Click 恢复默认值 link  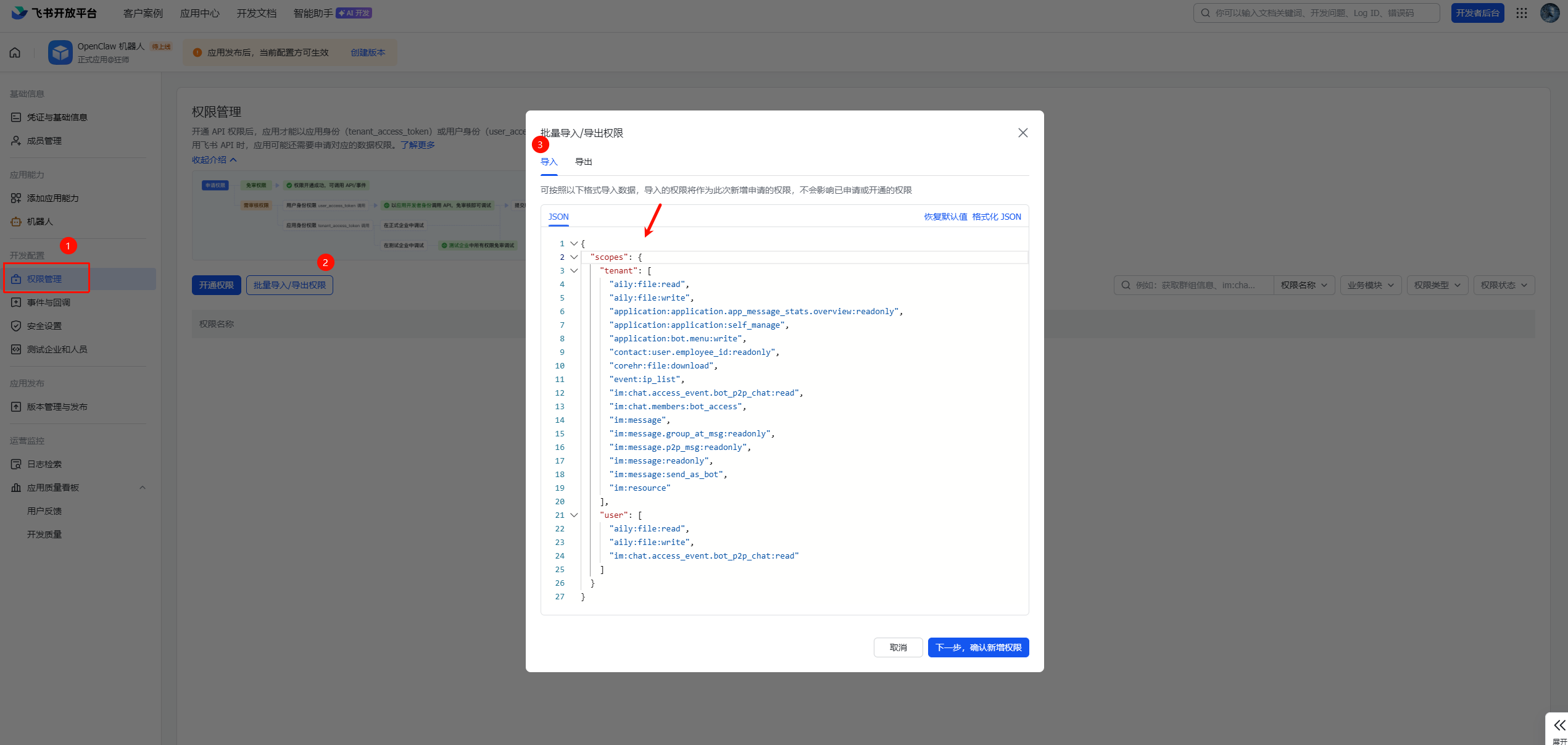945,217
